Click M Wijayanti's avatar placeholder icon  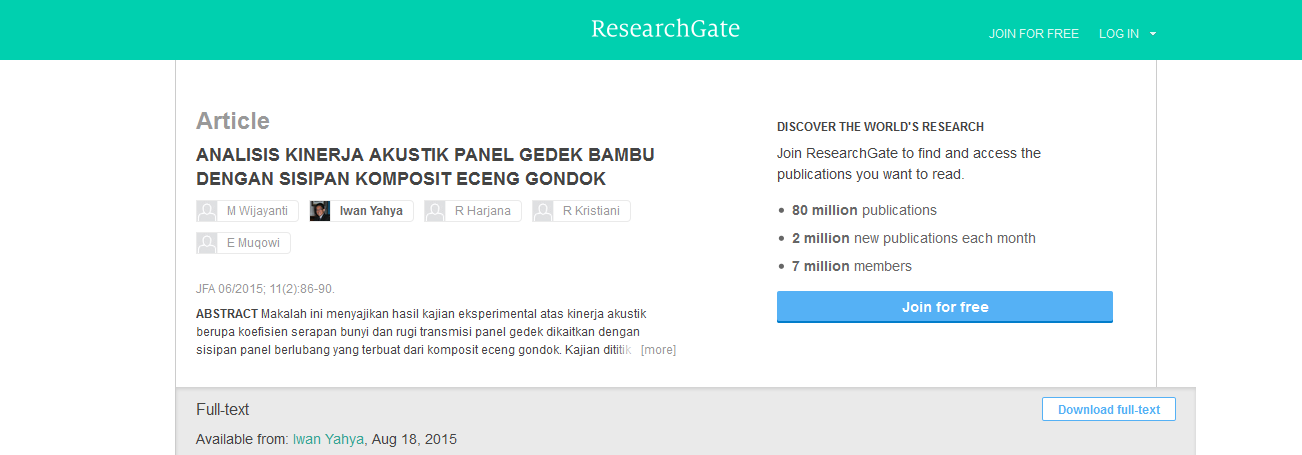[207, 211]
